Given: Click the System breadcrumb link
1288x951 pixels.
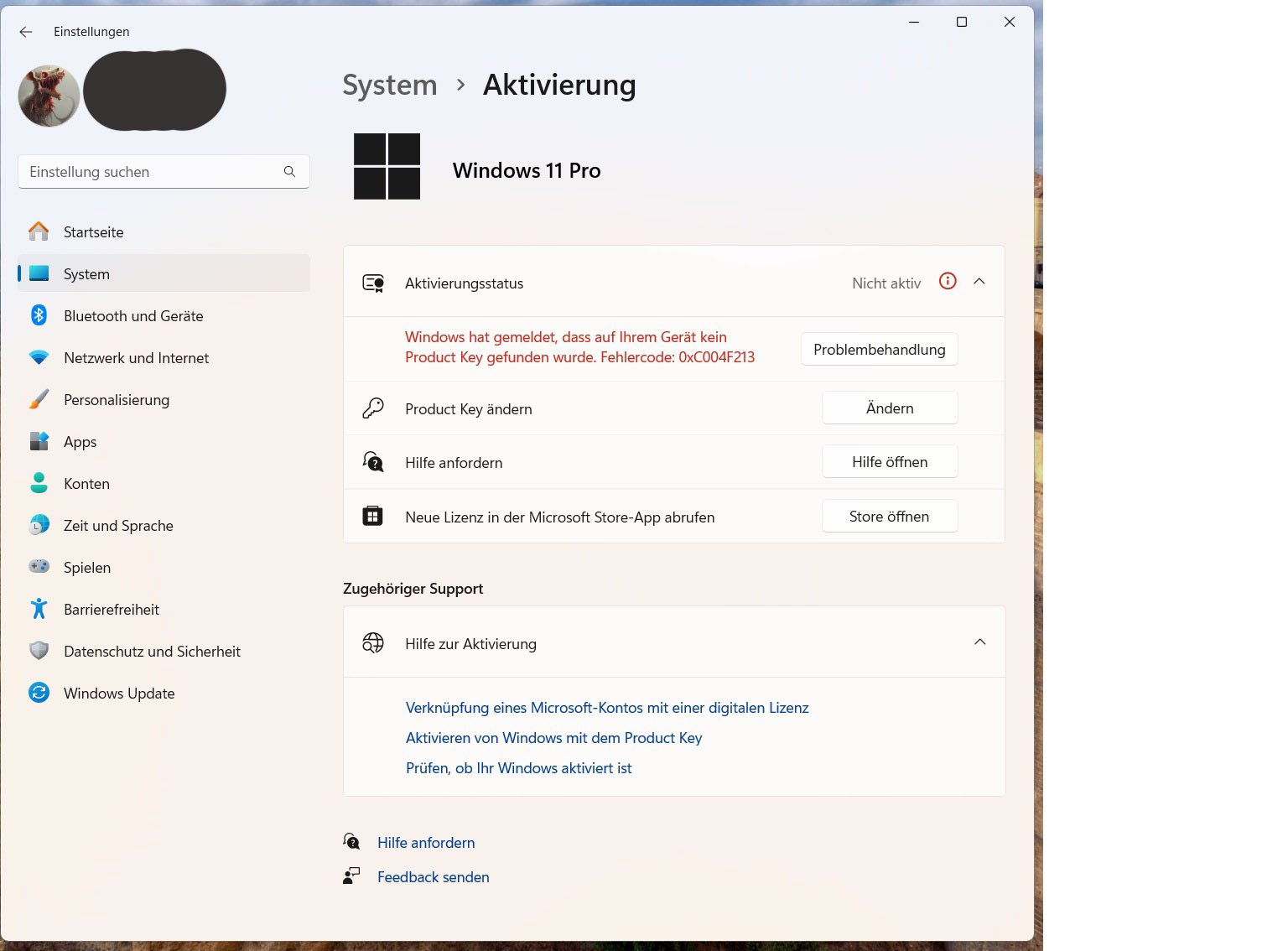Looking at the screenshot, I should (390, 85).
